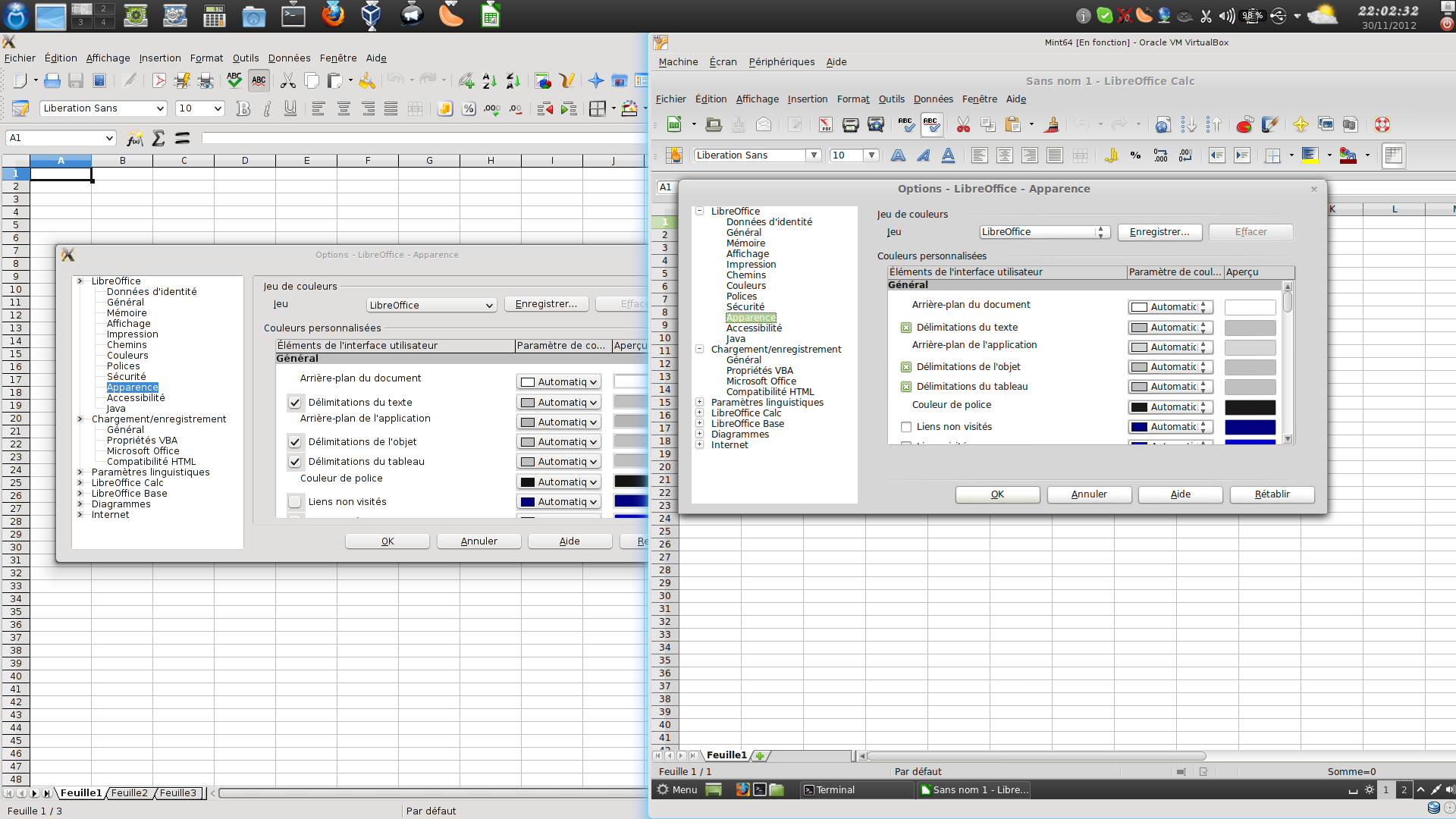This screenshot has width=1456, height=819.
Task: Launch Firefox from the top desktop panel
Action: coord(332,15)
